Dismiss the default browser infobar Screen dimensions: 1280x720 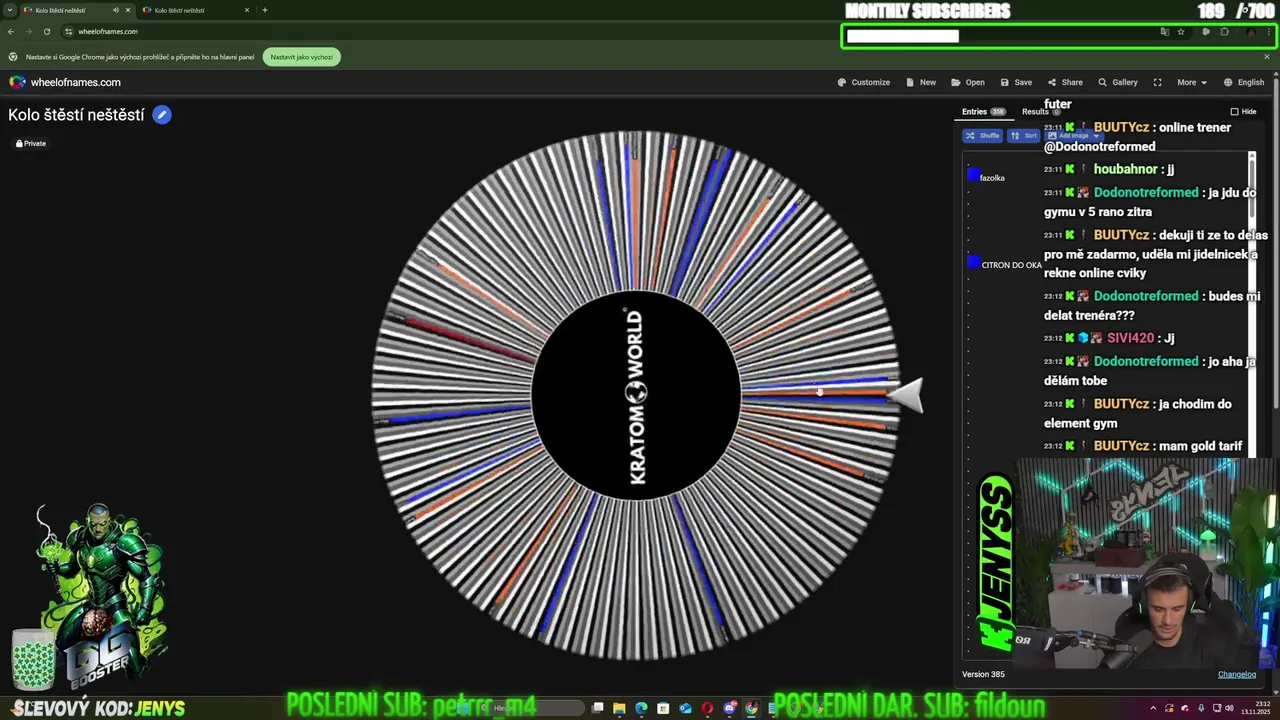pyautogui.click(x=1266, y=57)
